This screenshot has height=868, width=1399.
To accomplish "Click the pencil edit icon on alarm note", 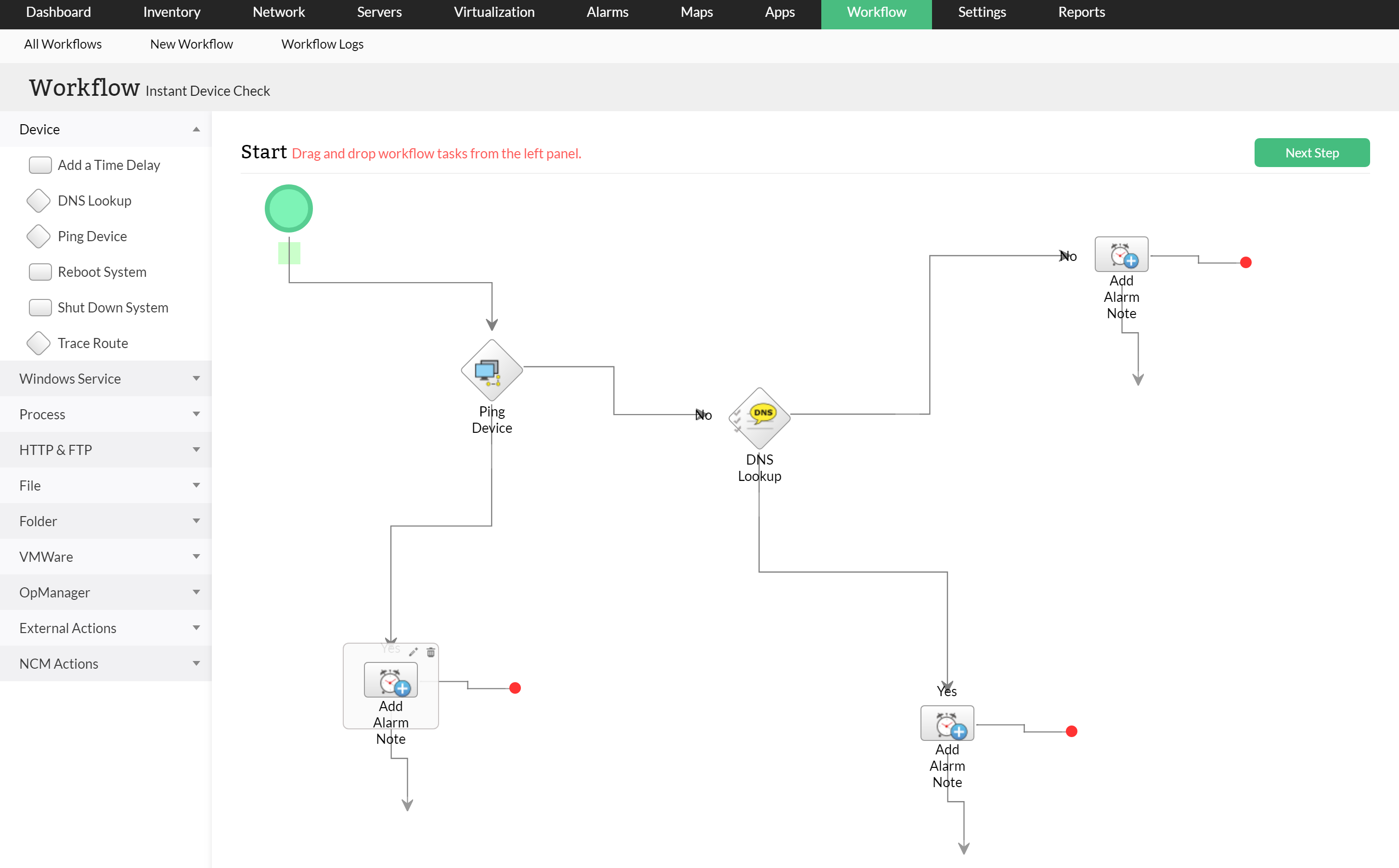I will [x=413, y=652].
